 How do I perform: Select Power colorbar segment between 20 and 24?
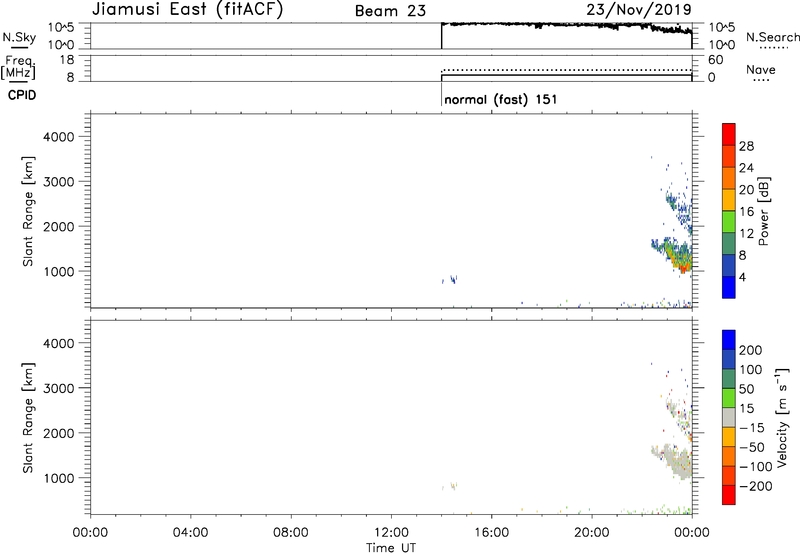(x=729, y=178)
